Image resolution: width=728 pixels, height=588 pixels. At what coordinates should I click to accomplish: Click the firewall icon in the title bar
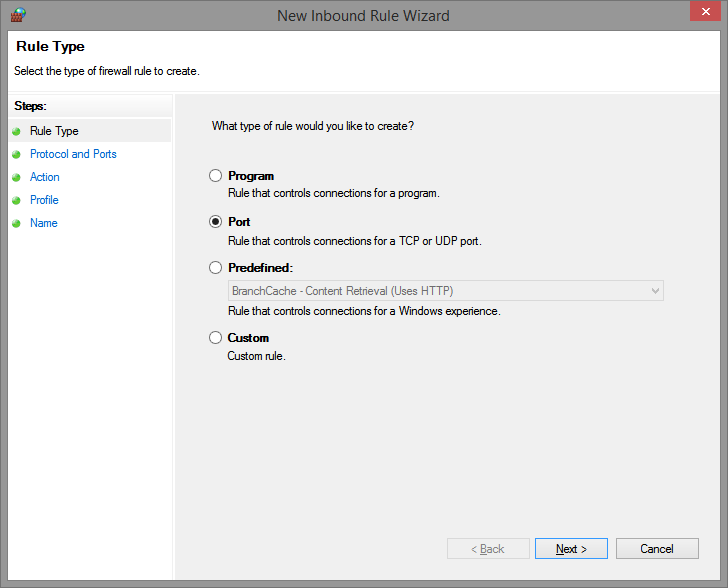[17, 15]
